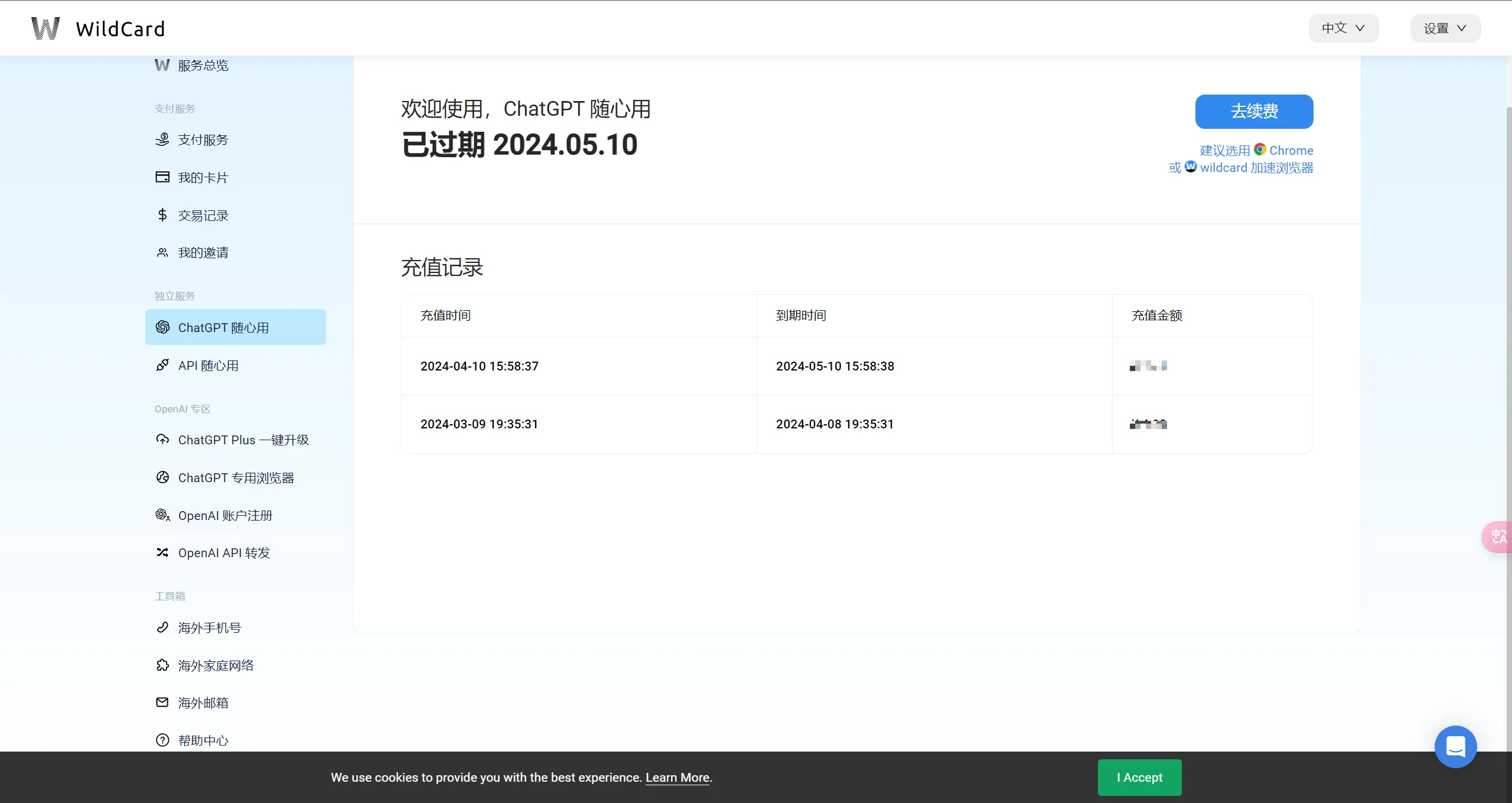Open the Learn More cookie link
The width and height of the screenshot is (1512, 803).
tap(677, 778)
